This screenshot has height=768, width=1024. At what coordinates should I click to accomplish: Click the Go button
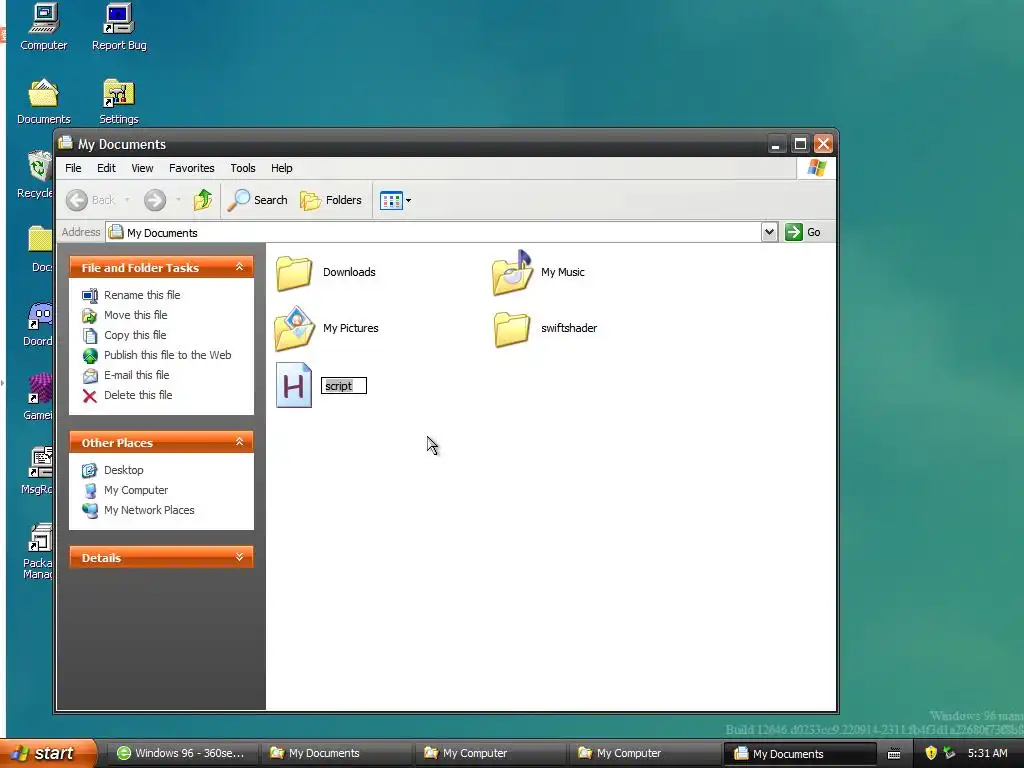[x=803, y=232]
